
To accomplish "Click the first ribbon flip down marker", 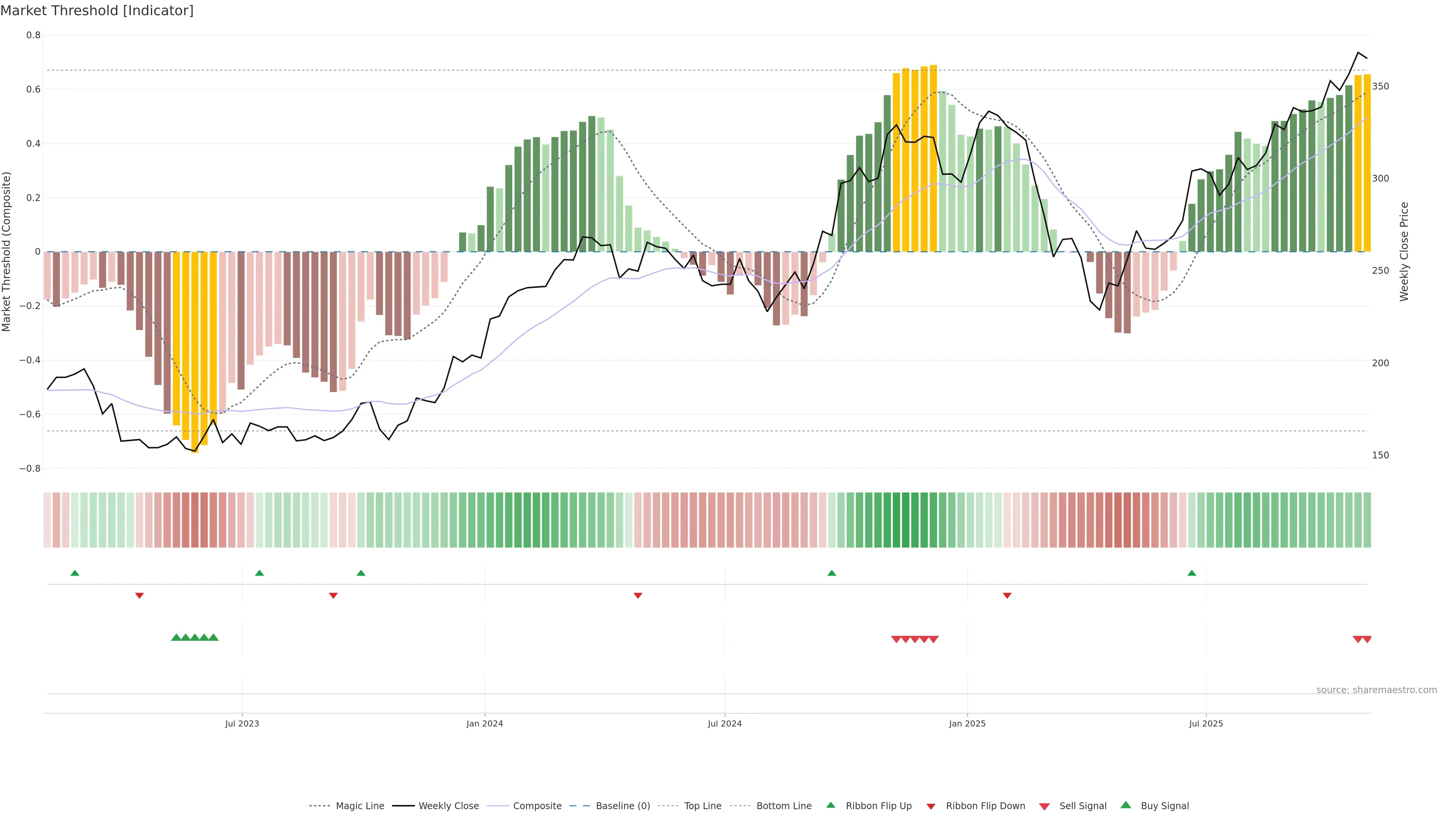I will click(140, 595).
